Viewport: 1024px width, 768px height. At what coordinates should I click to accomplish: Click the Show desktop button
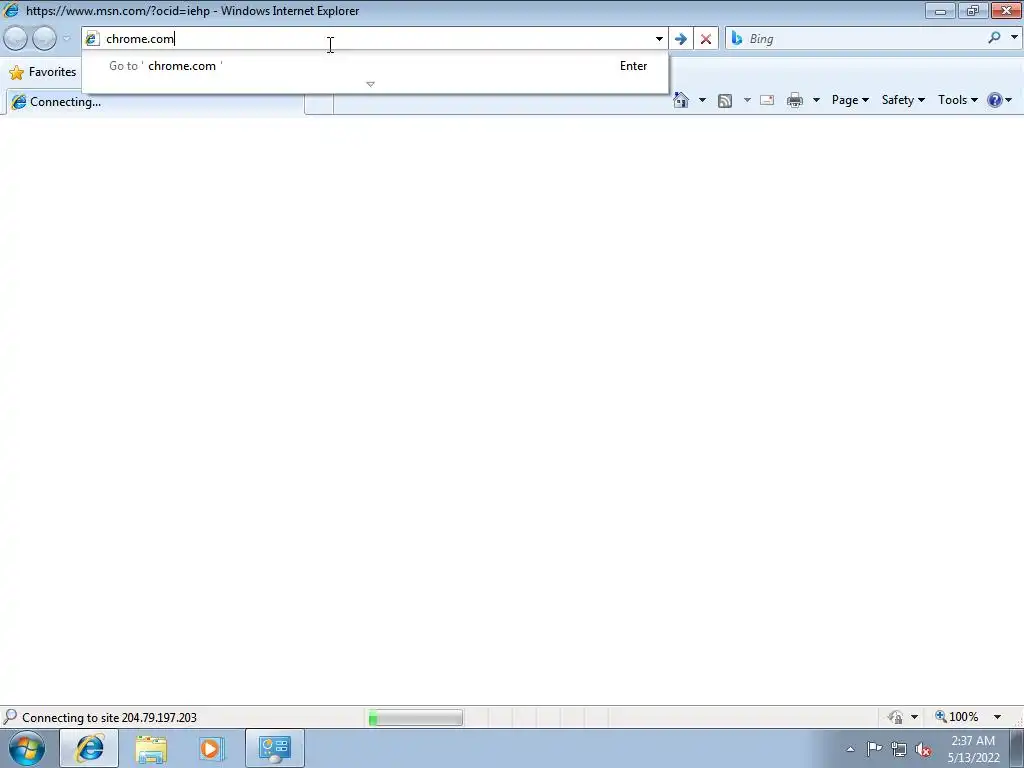(1017, 748)
